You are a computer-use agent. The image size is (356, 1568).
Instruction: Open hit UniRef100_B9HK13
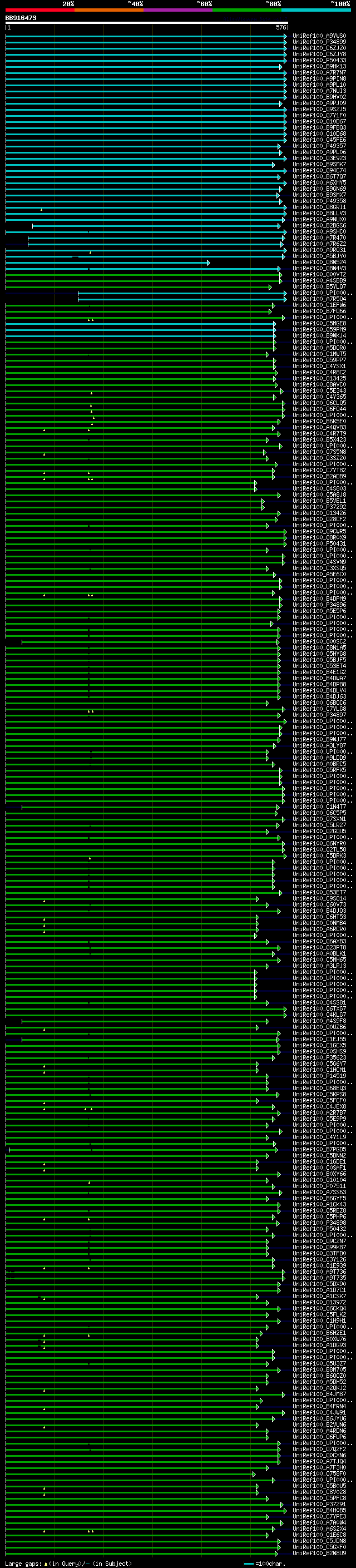coord(319,66)
